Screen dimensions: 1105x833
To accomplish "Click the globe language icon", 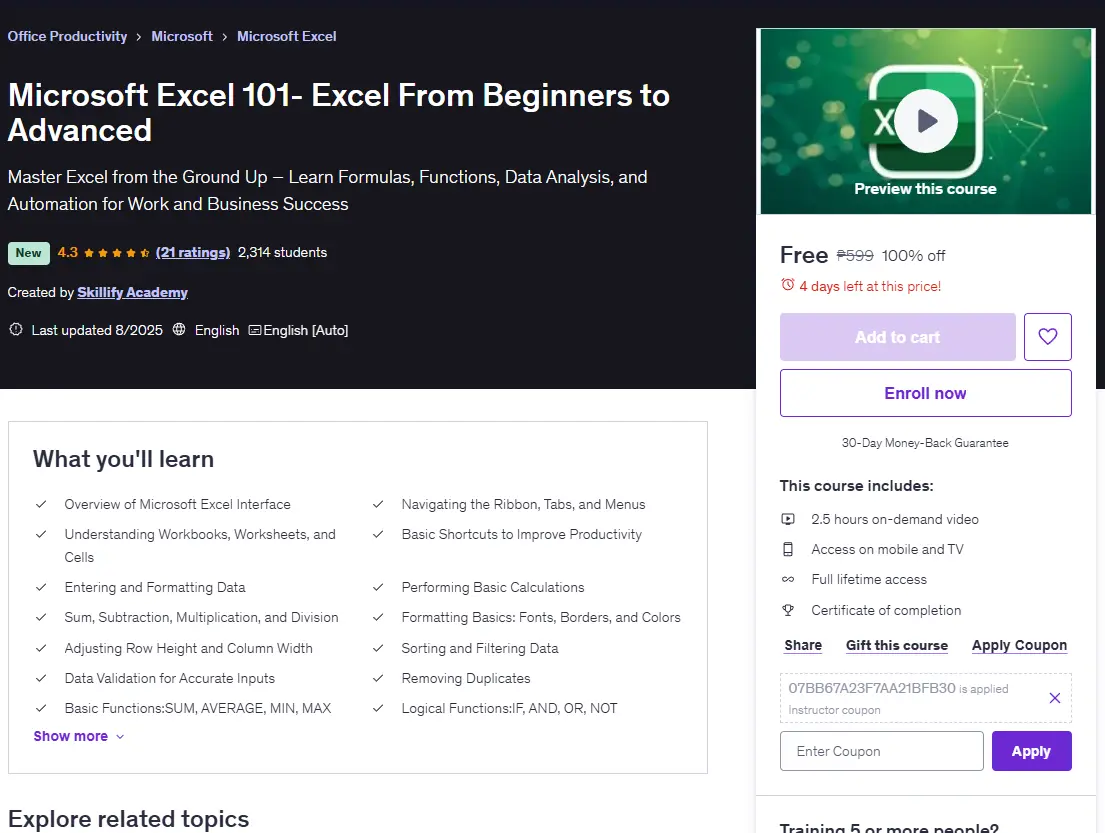I will [179, 329].
